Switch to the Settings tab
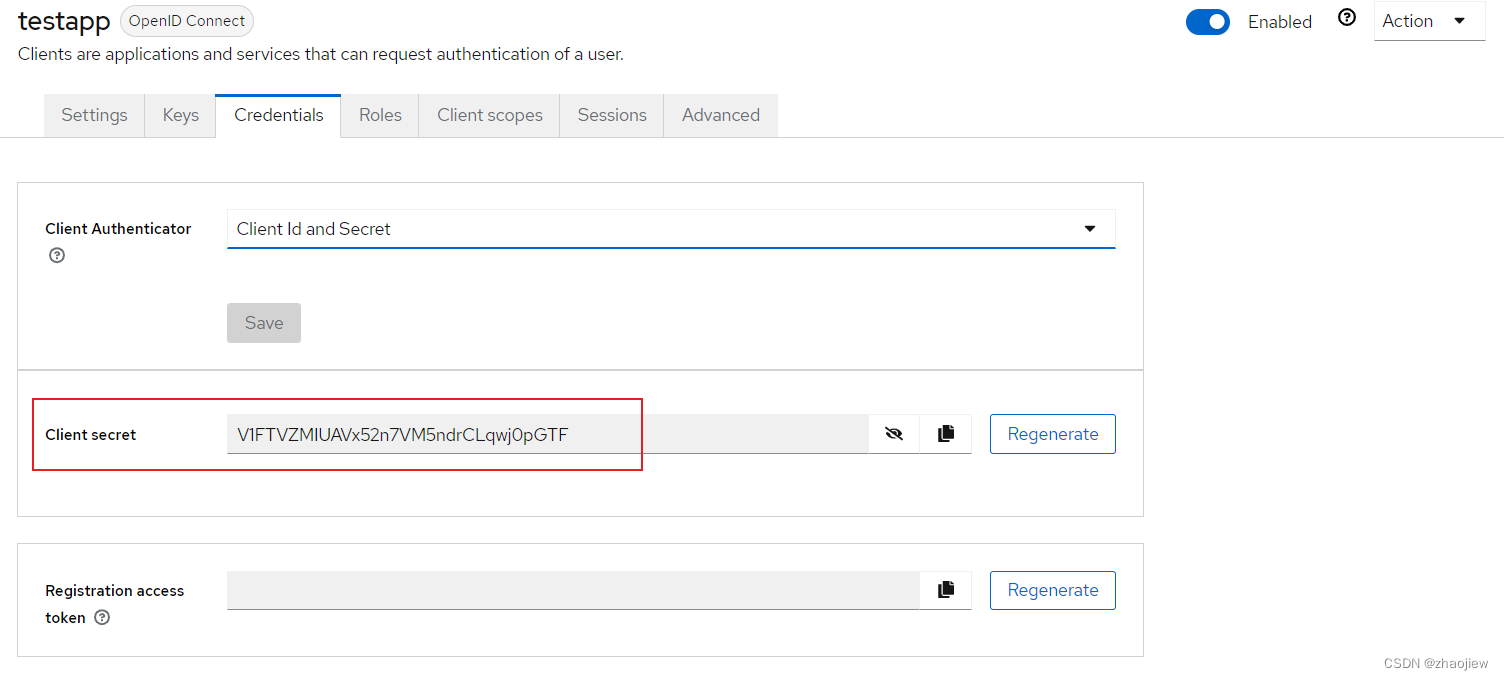Image resolution: width=1504 pixels, height=680 pixels. [94, 115]
